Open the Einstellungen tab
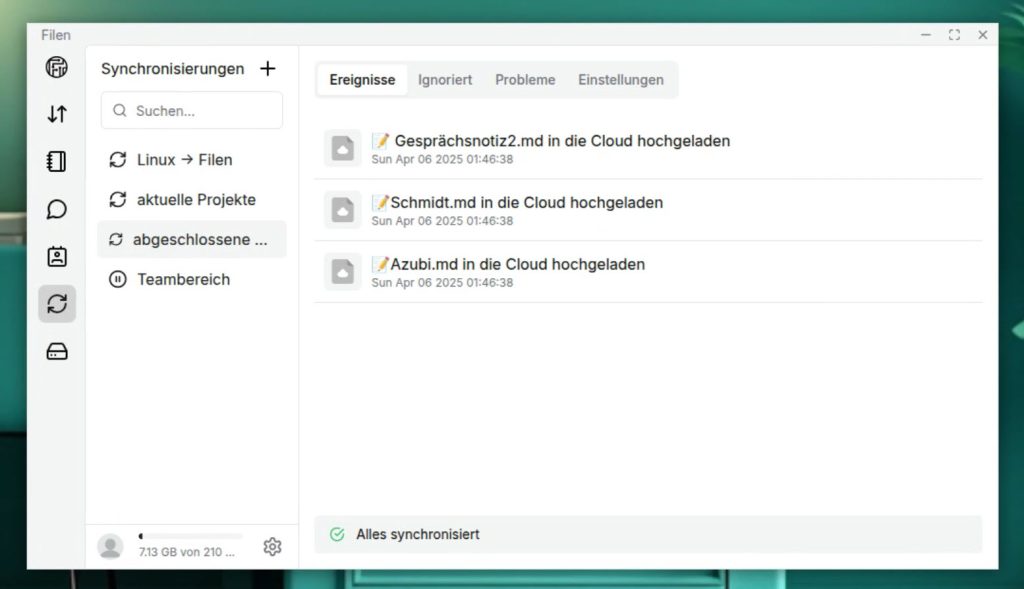 point(620,80)
